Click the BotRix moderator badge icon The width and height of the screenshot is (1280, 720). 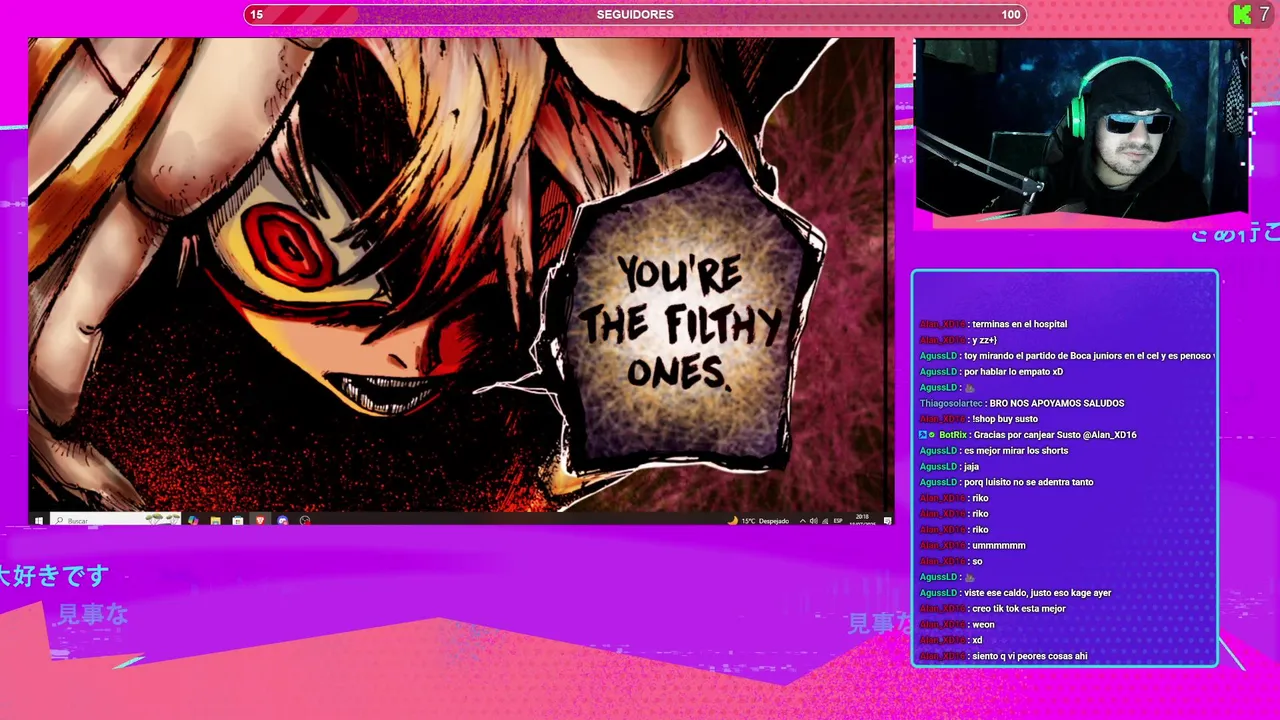(x=923, y=435)
